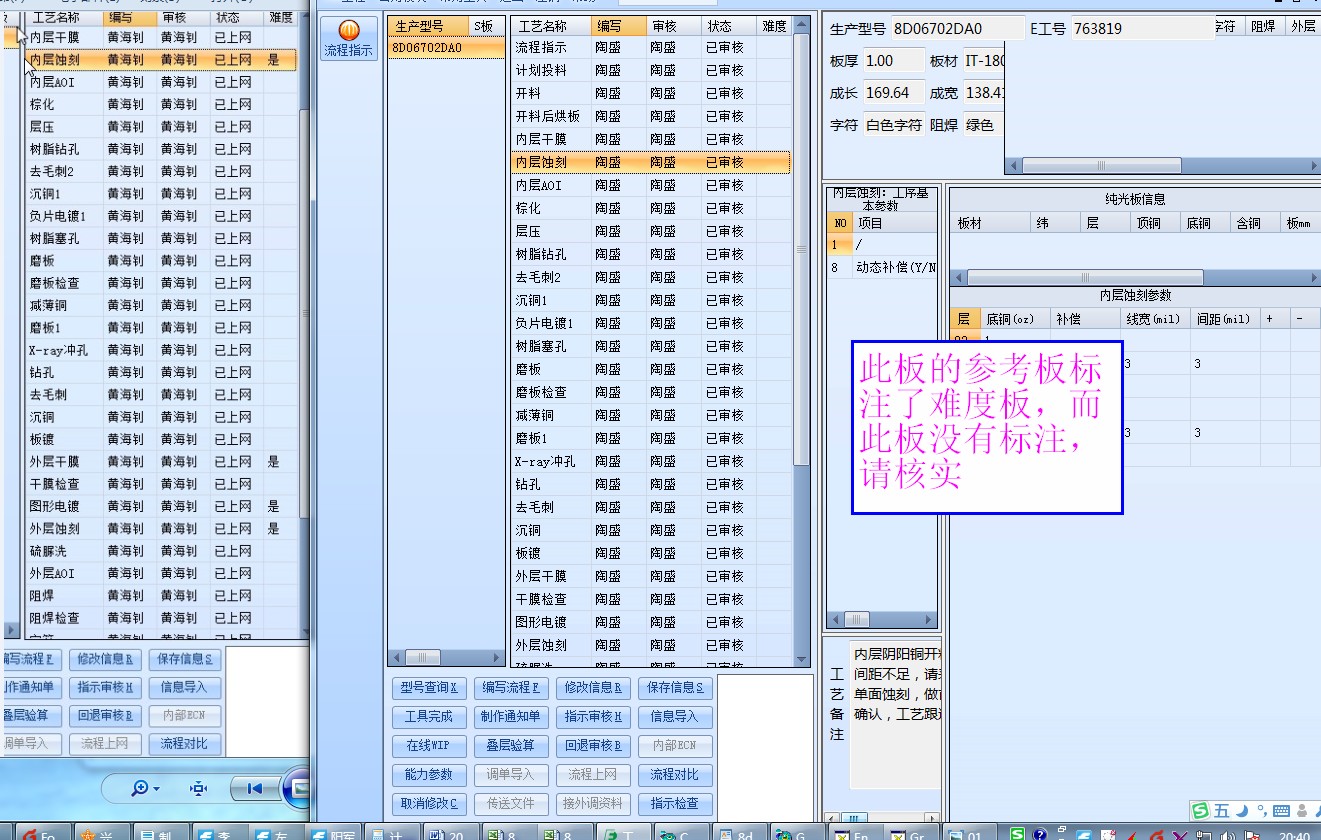
Task: Select 内层AOI row by 黄海钊 in left window
Action: click(x=160, y=82)
